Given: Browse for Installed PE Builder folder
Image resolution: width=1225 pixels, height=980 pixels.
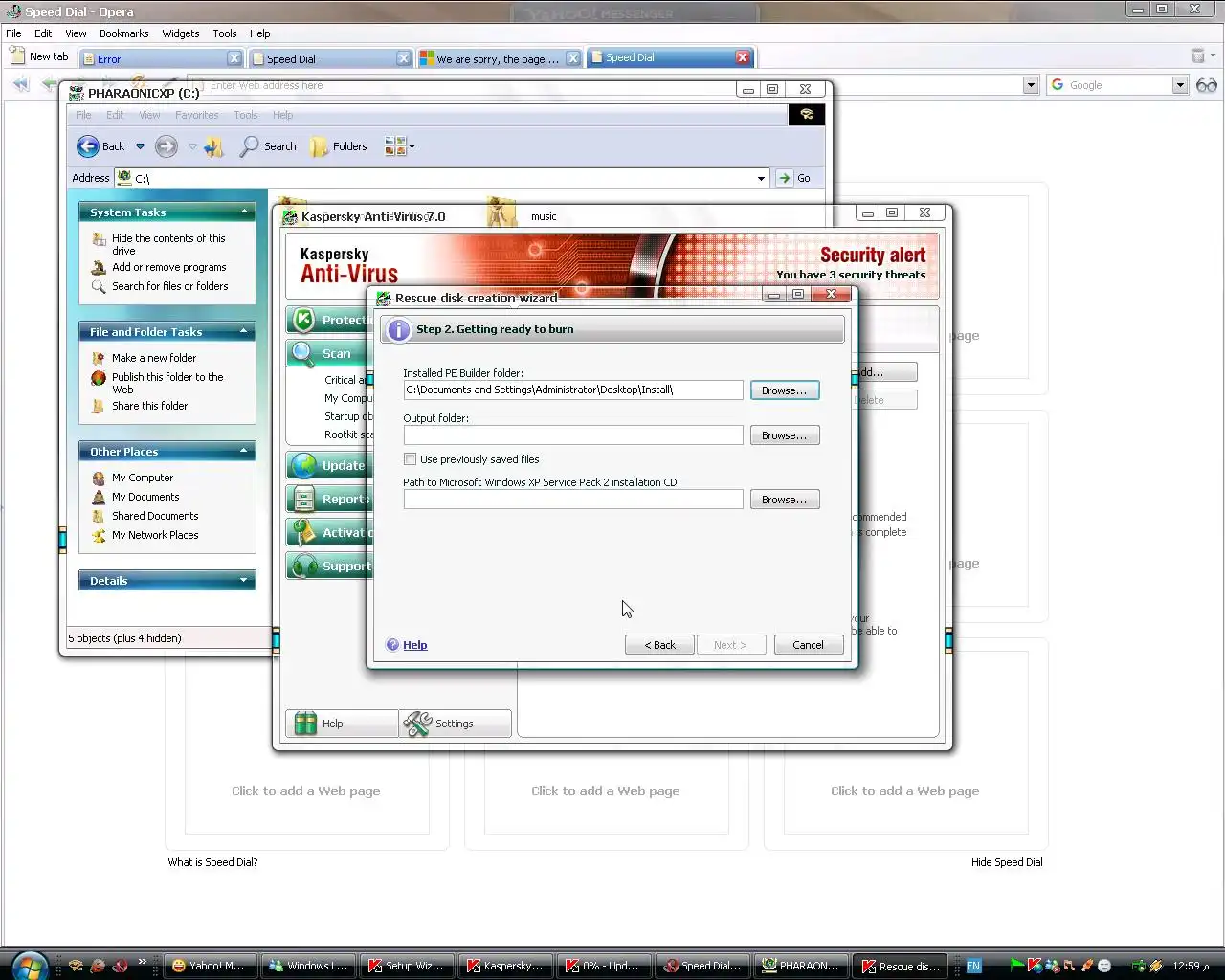Looking at the screenshot, I should click(x=785, y=390).
